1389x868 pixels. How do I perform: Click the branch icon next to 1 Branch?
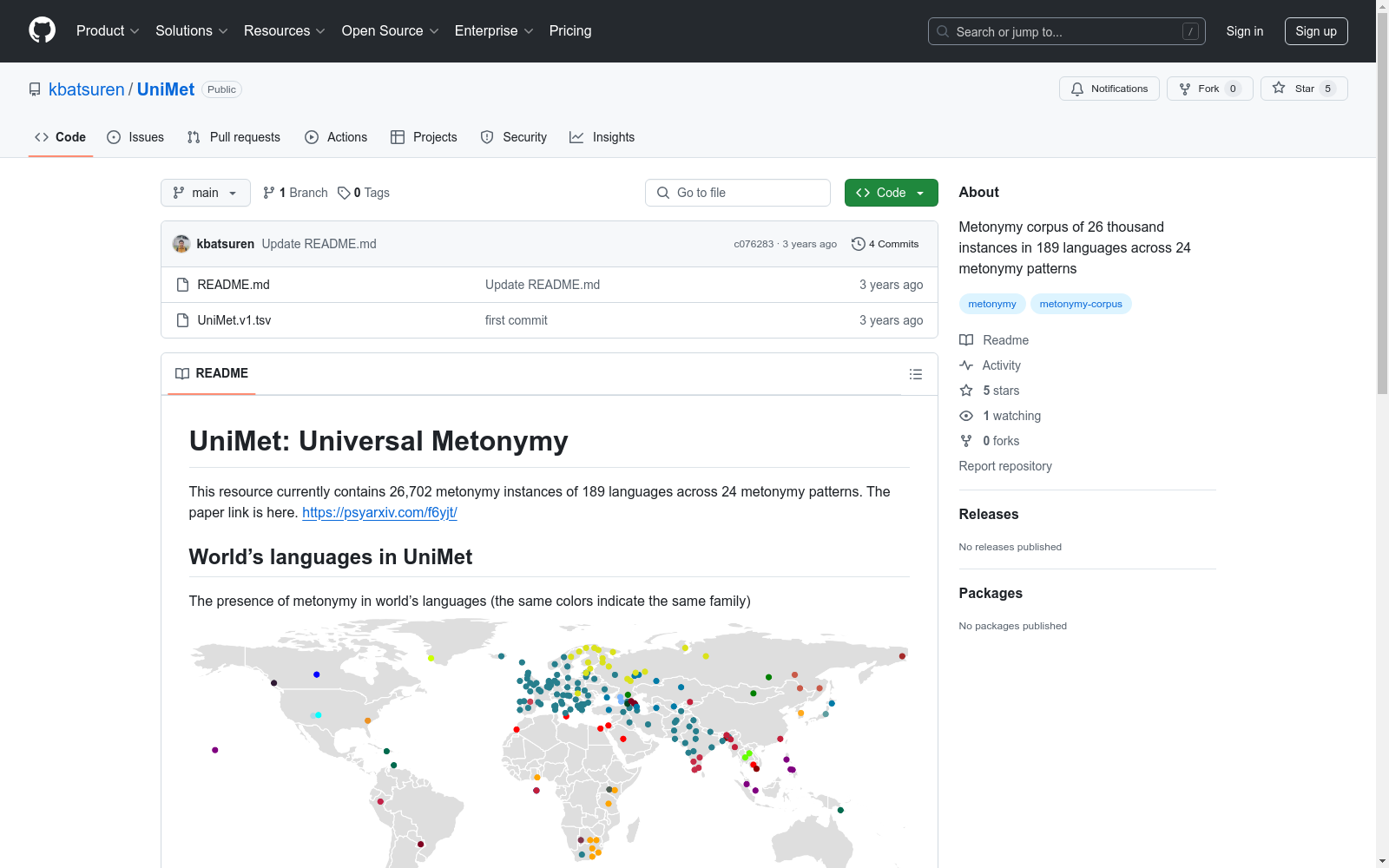[269, 193]
